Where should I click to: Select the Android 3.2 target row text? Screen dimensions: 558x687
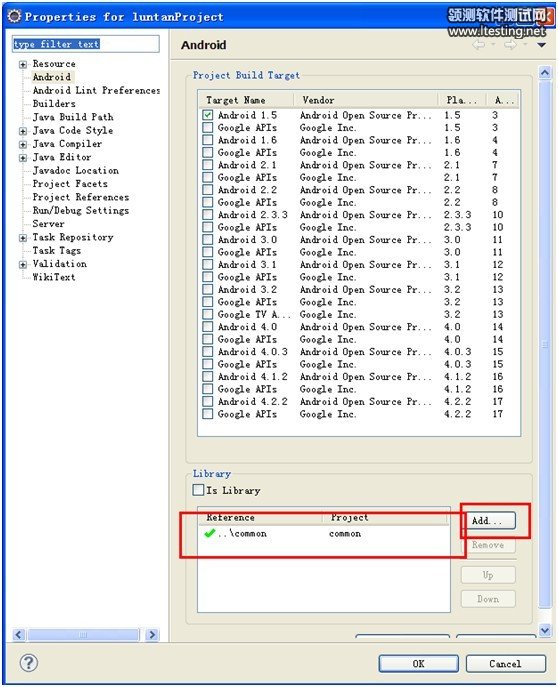pyautogui.click(x=247, y=289)
